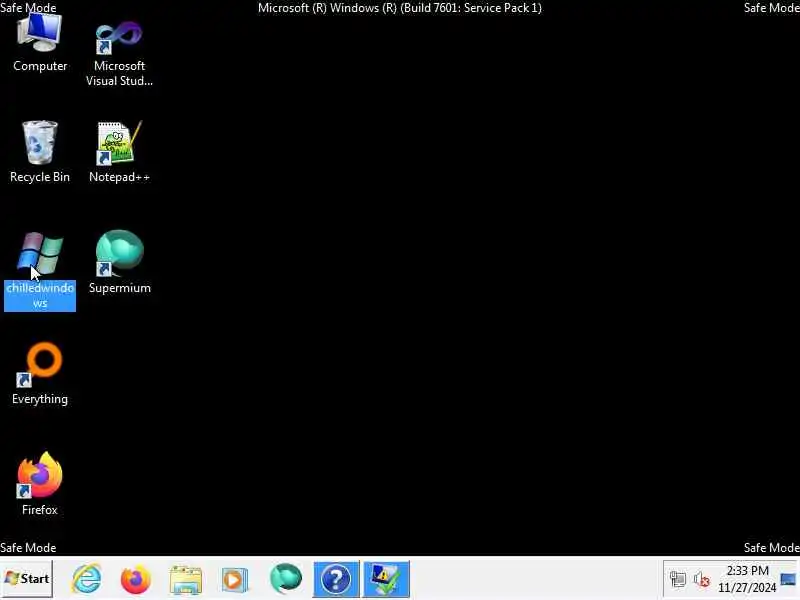Launch Internet Explorer from taskbar

87,579
